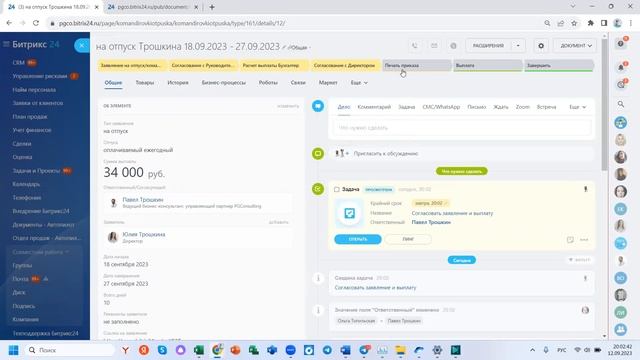
Task: Open a new browser tab with plus
Action: pos(212,7)
